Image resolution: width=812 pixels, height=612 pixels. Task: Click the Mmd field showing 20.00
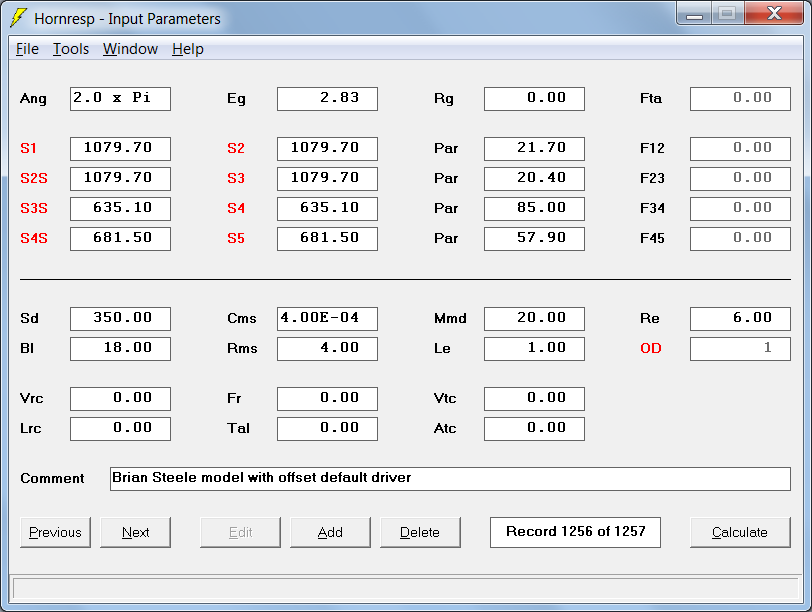534,318
